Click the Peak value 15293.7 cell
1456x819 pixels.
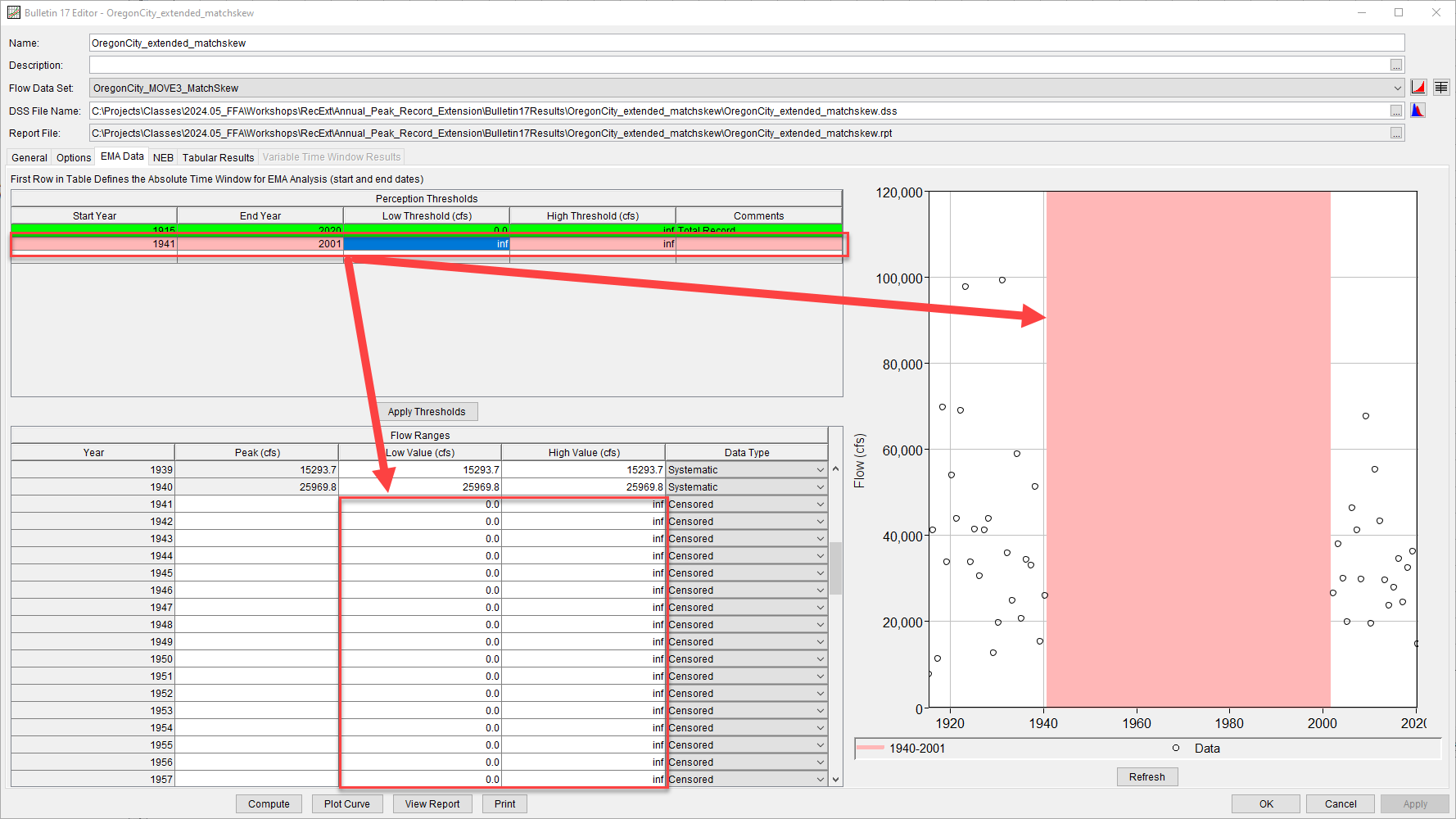(256, 470)
